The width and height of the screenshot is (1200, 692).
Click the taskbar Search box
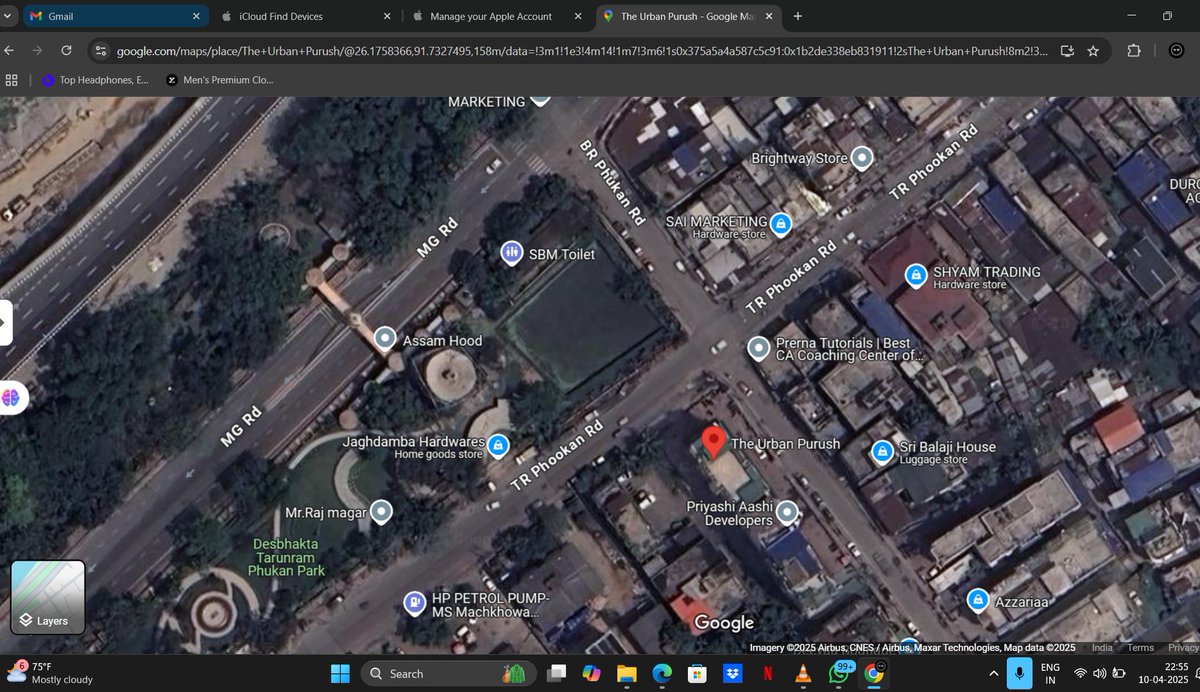tap(449, 673)
